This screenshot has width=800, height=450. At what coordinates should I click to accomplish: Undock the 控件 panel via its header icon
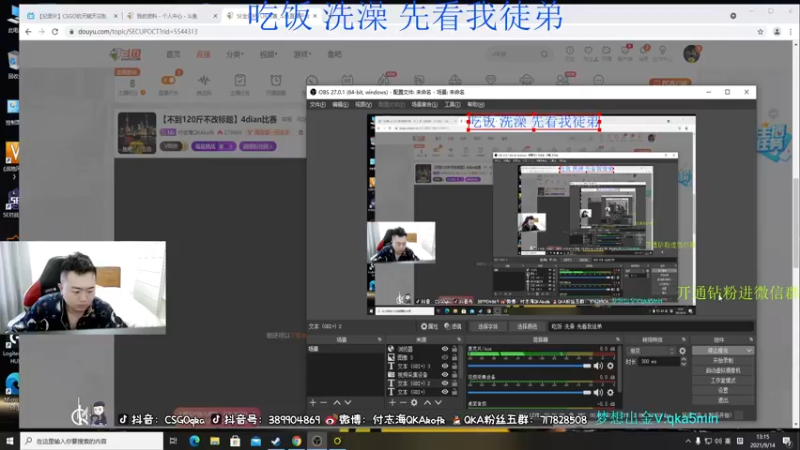tap(751, 340)
